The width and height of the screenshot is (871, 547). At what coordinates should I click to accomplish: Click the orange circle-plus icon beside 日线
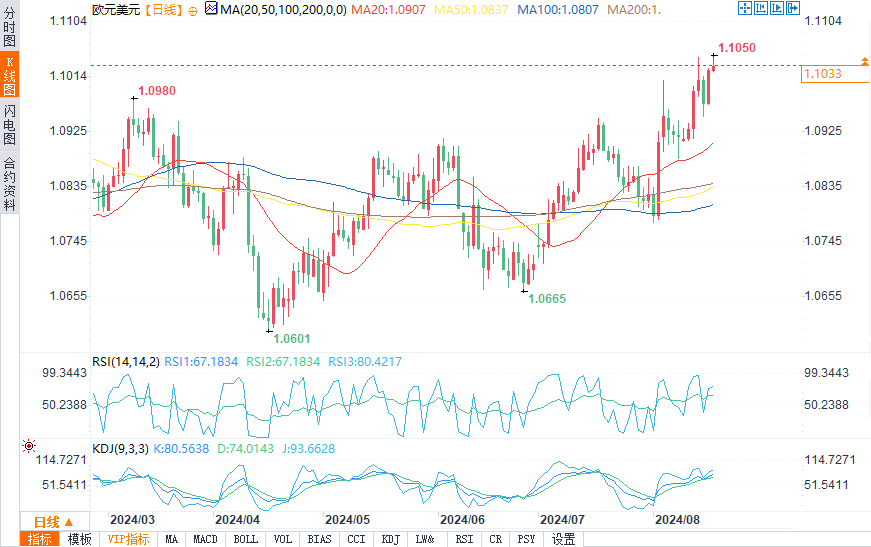pos(193,11)
